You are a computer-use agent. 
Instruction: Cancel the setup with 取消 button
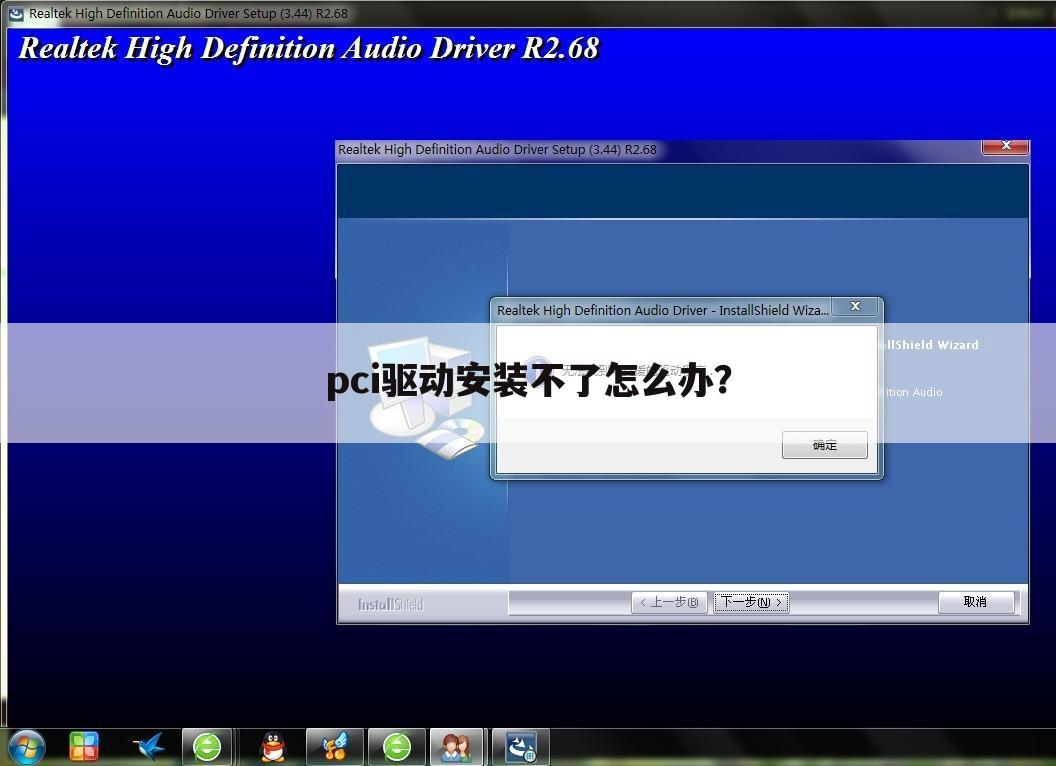976,602
